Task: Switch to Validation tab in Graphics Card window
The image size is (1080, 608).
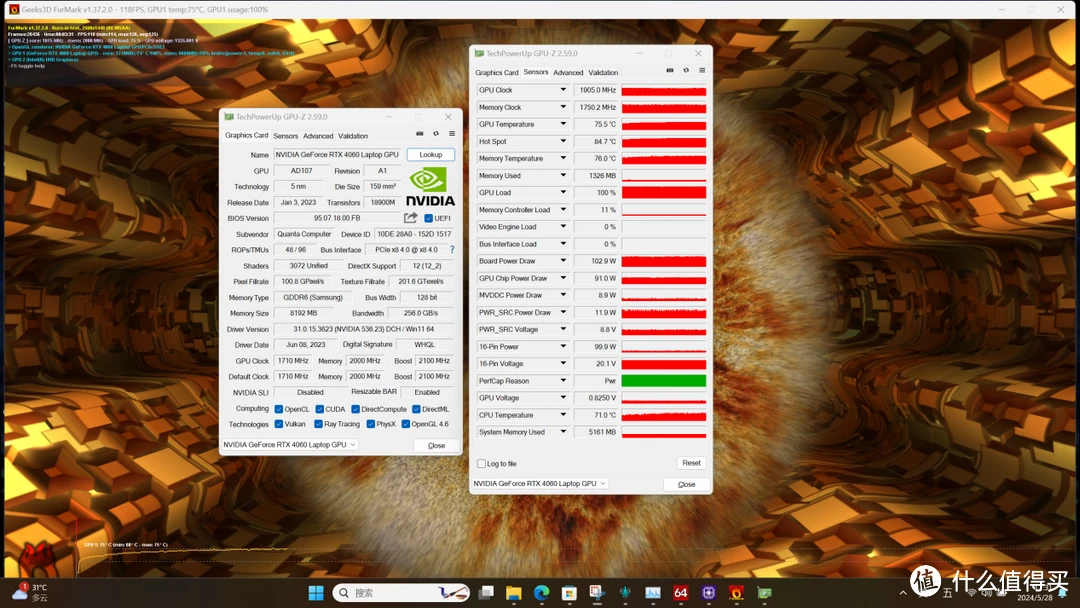Action: (x=353, y=136)
